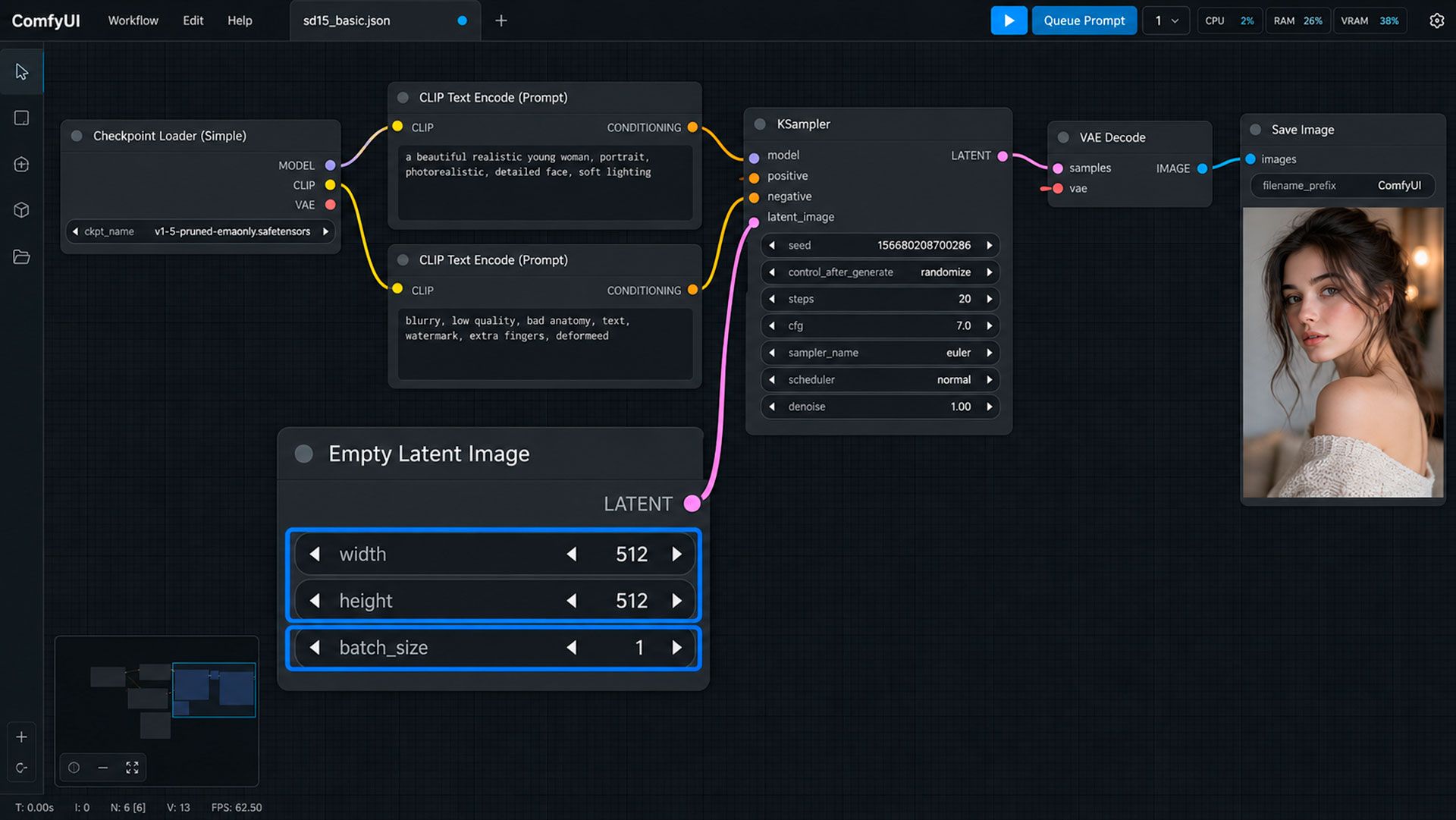Viewport: 1456px width, 820px height.
Task: Click the Queue Prompt button
Action: pyautogui.click(x=1084, y=20)
